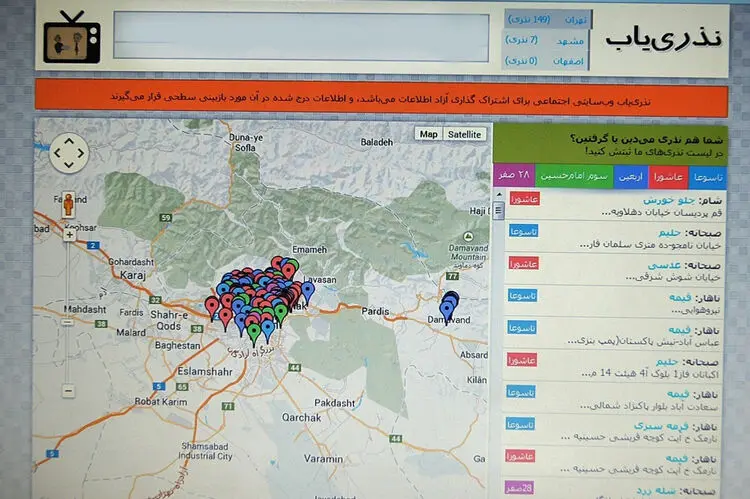
Task: Switch map to Satellite view
Action: [x=464, y=134]
